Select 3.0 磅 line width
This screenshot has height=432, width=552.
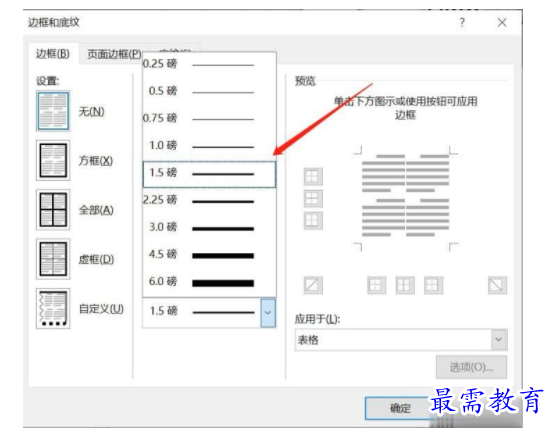209,228
